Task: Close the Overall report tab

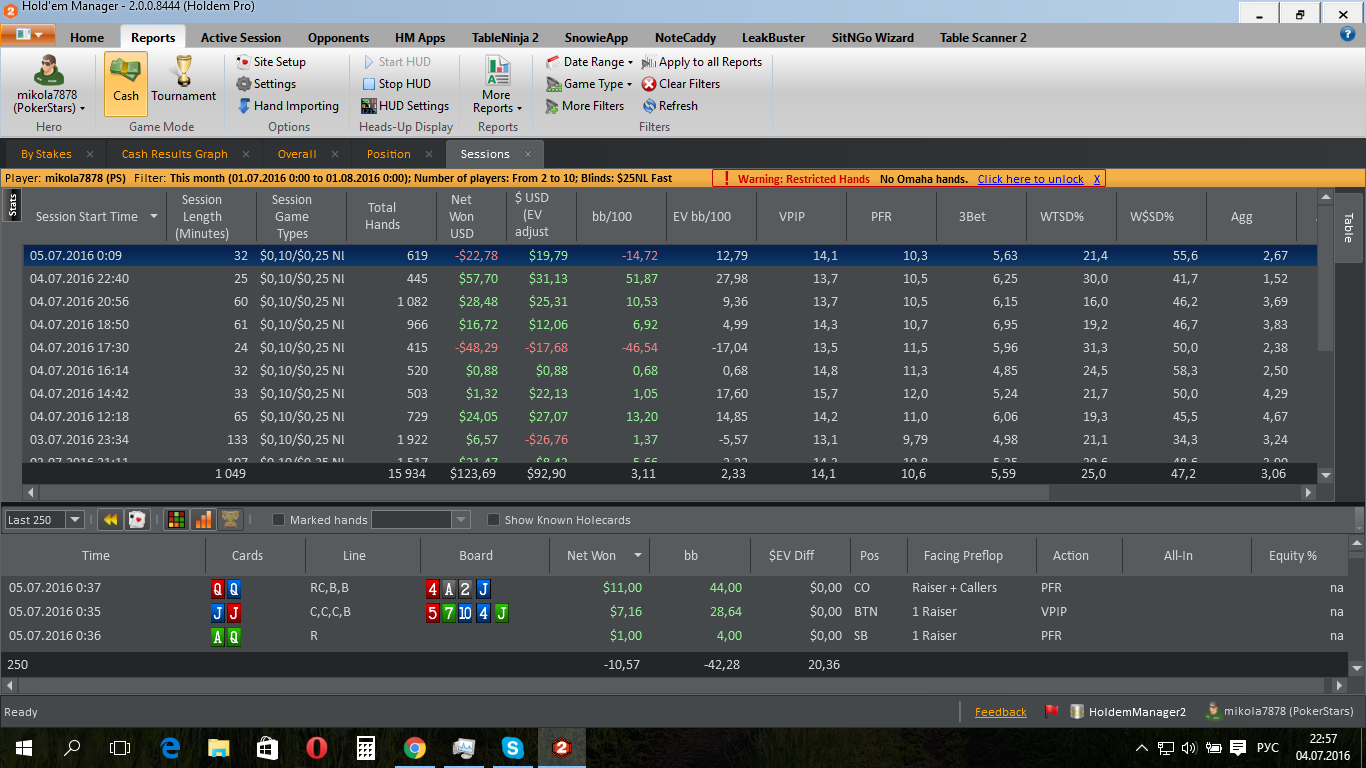Action: coord(334,154)
